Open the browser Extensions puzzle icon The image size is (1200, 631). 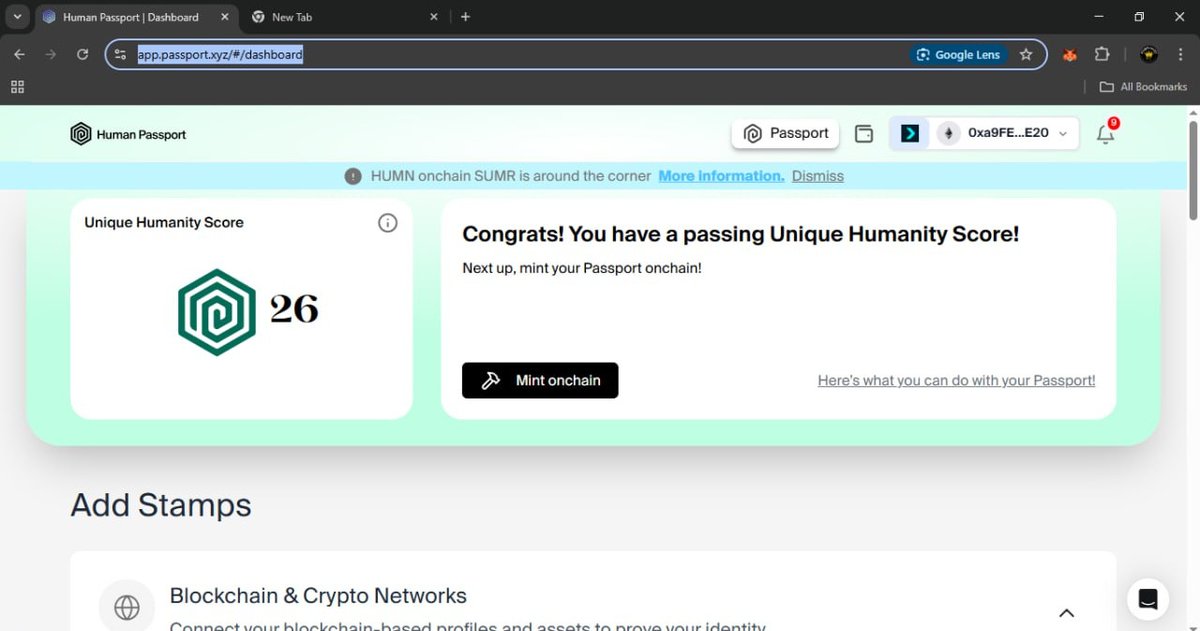1102,55
